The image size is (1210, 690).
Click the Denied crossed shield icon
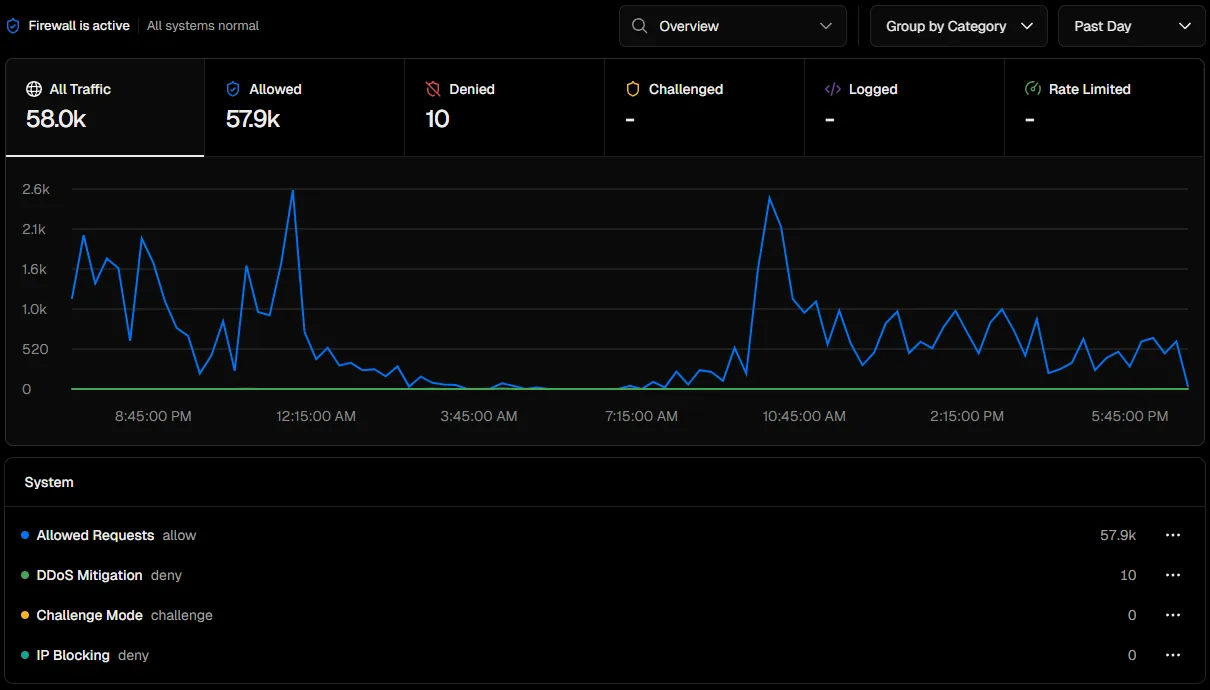tap(433, 89)
